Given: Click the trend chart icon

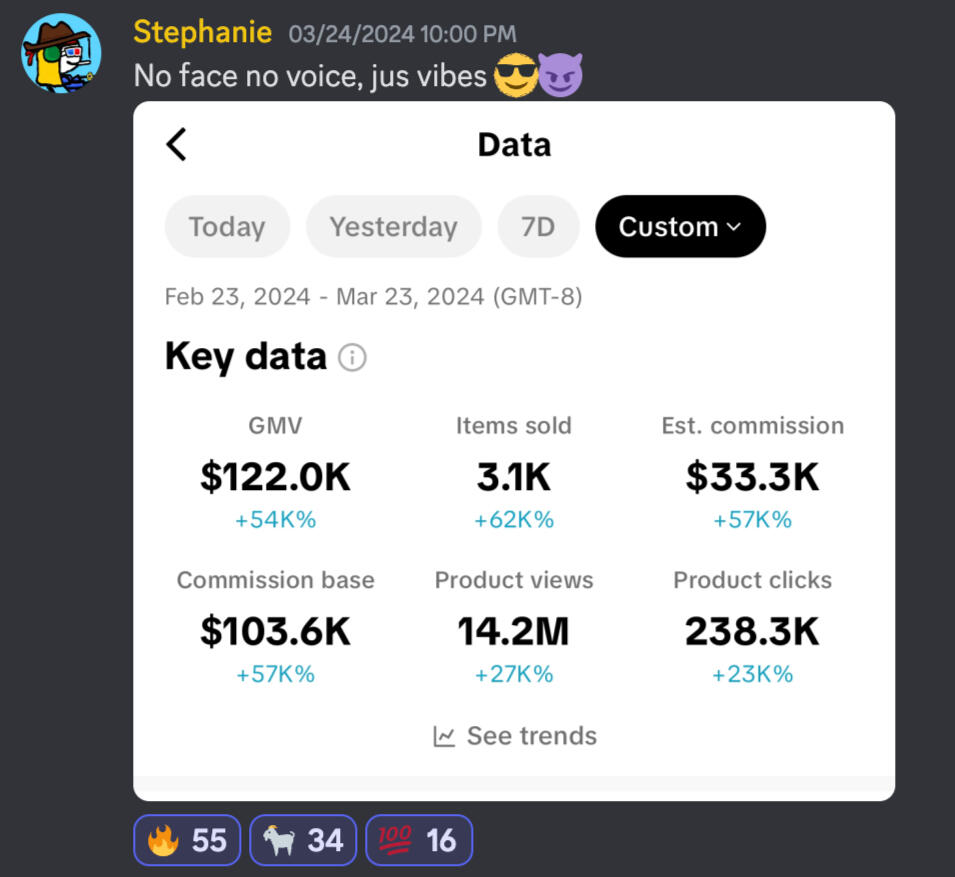Looking at the screenshot, I should pyautogui.click(x=444, y=737).
